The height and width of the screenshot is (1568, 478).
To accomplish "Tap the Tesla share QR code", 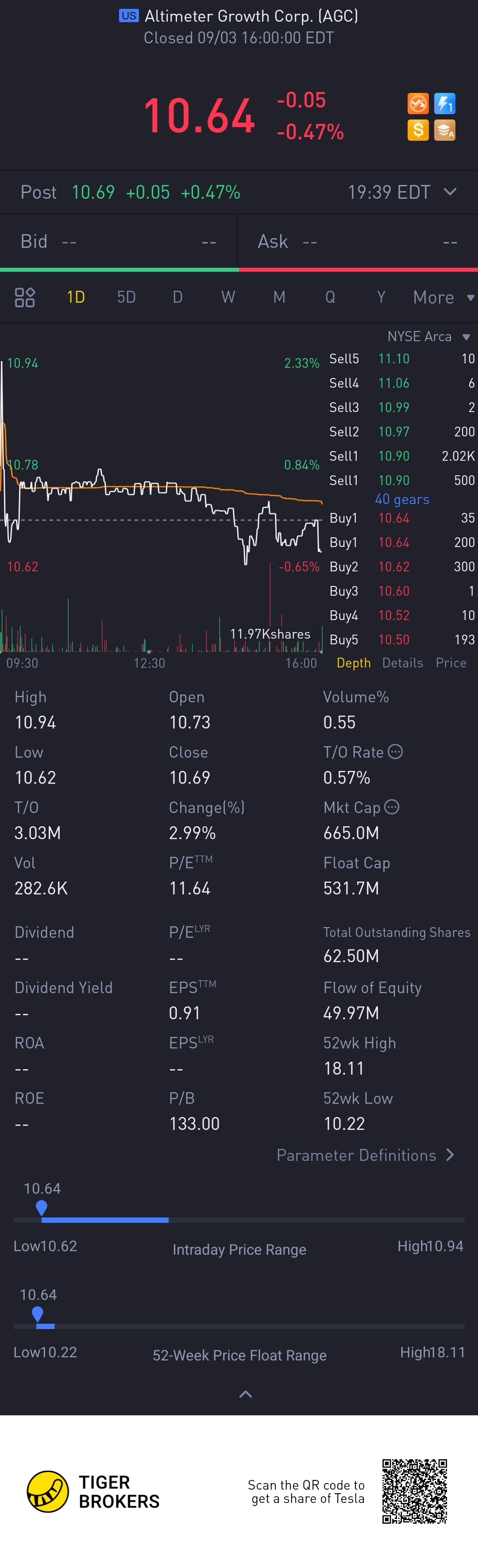I will coord(414,1491).
